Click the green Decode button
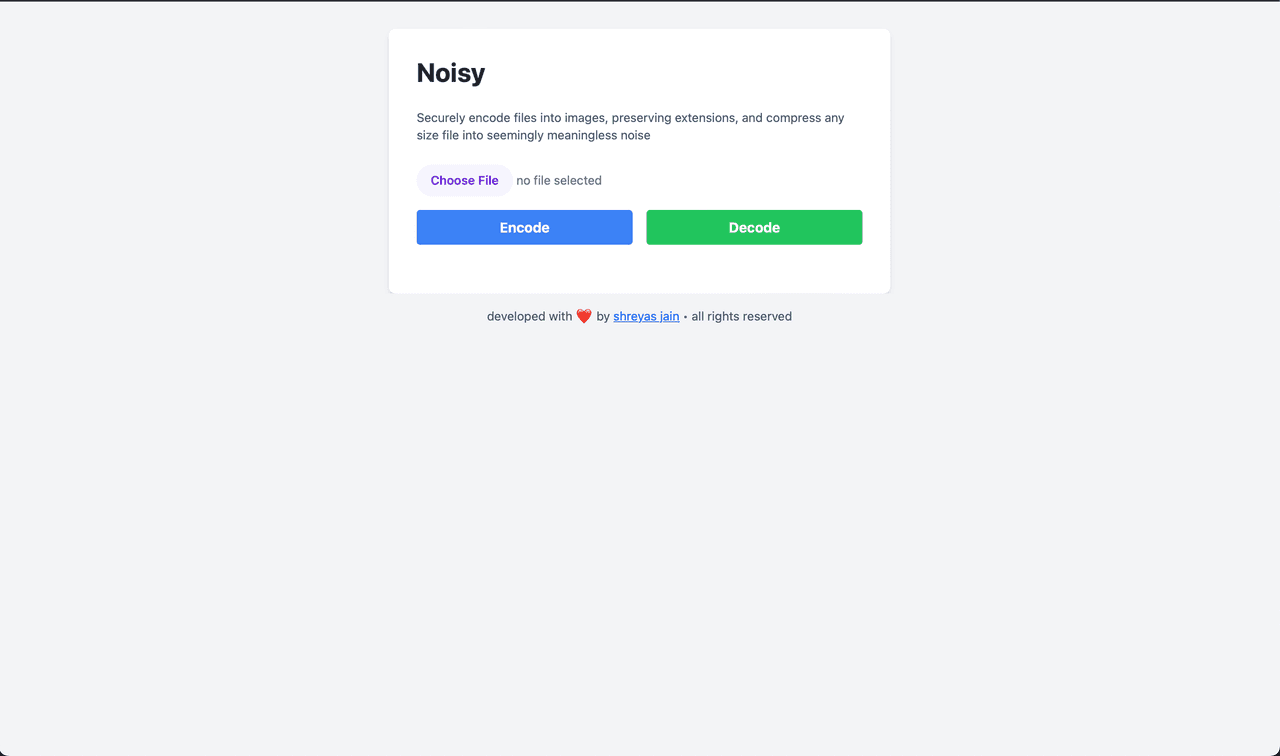The width and height of the screenshot is (1280, 756). (754, 227)
